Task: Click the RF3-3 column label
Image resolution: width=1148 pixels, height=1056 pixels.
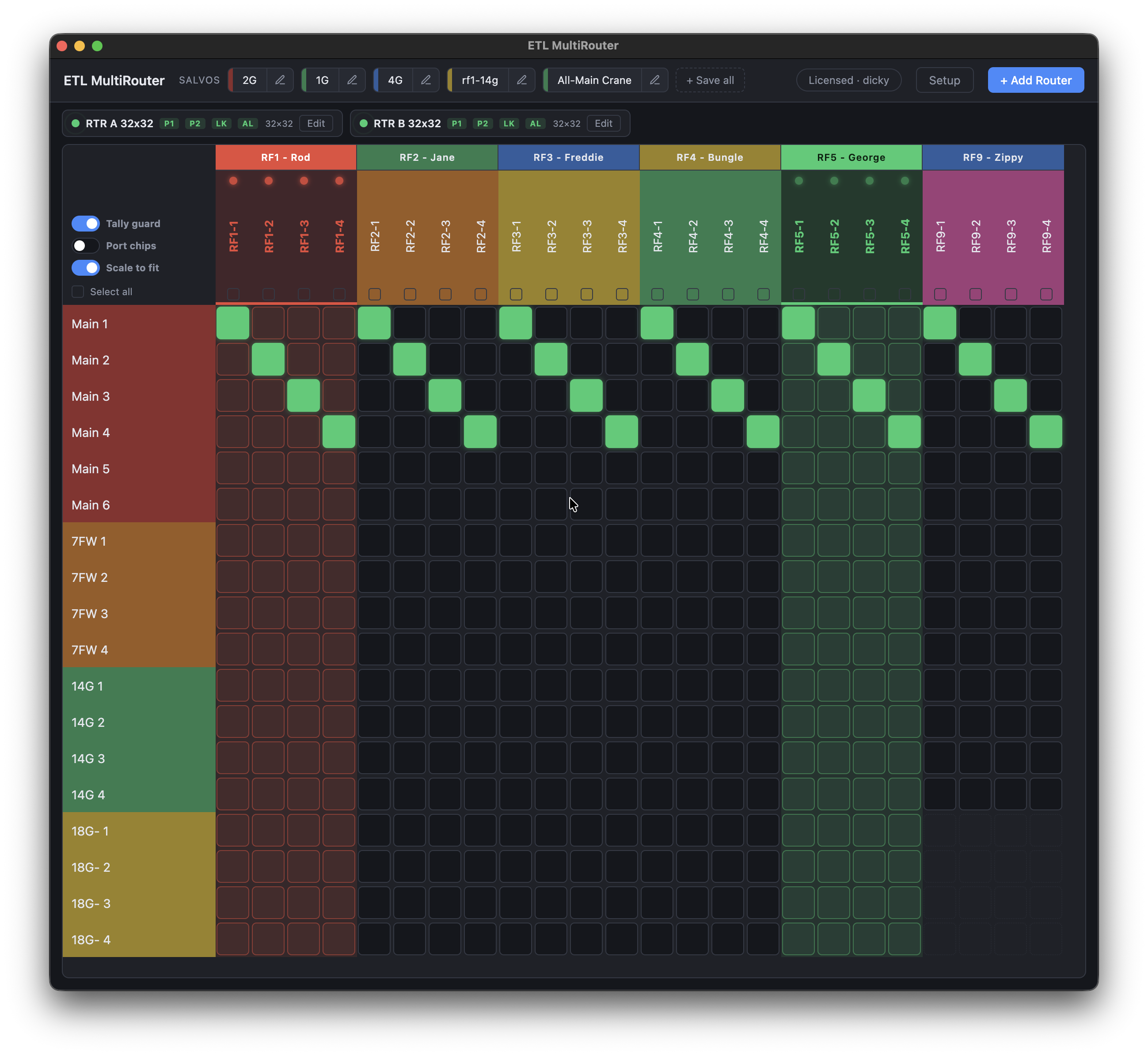Action: coord(587,236)
